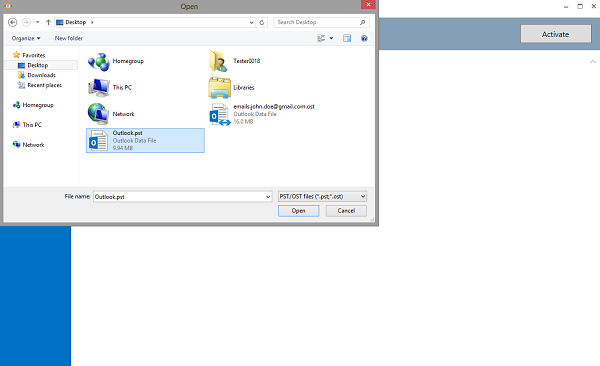Screen dimensions: 600x366
Task: Open recent locations dropdown arrow
Action: (x=38, y=22)
